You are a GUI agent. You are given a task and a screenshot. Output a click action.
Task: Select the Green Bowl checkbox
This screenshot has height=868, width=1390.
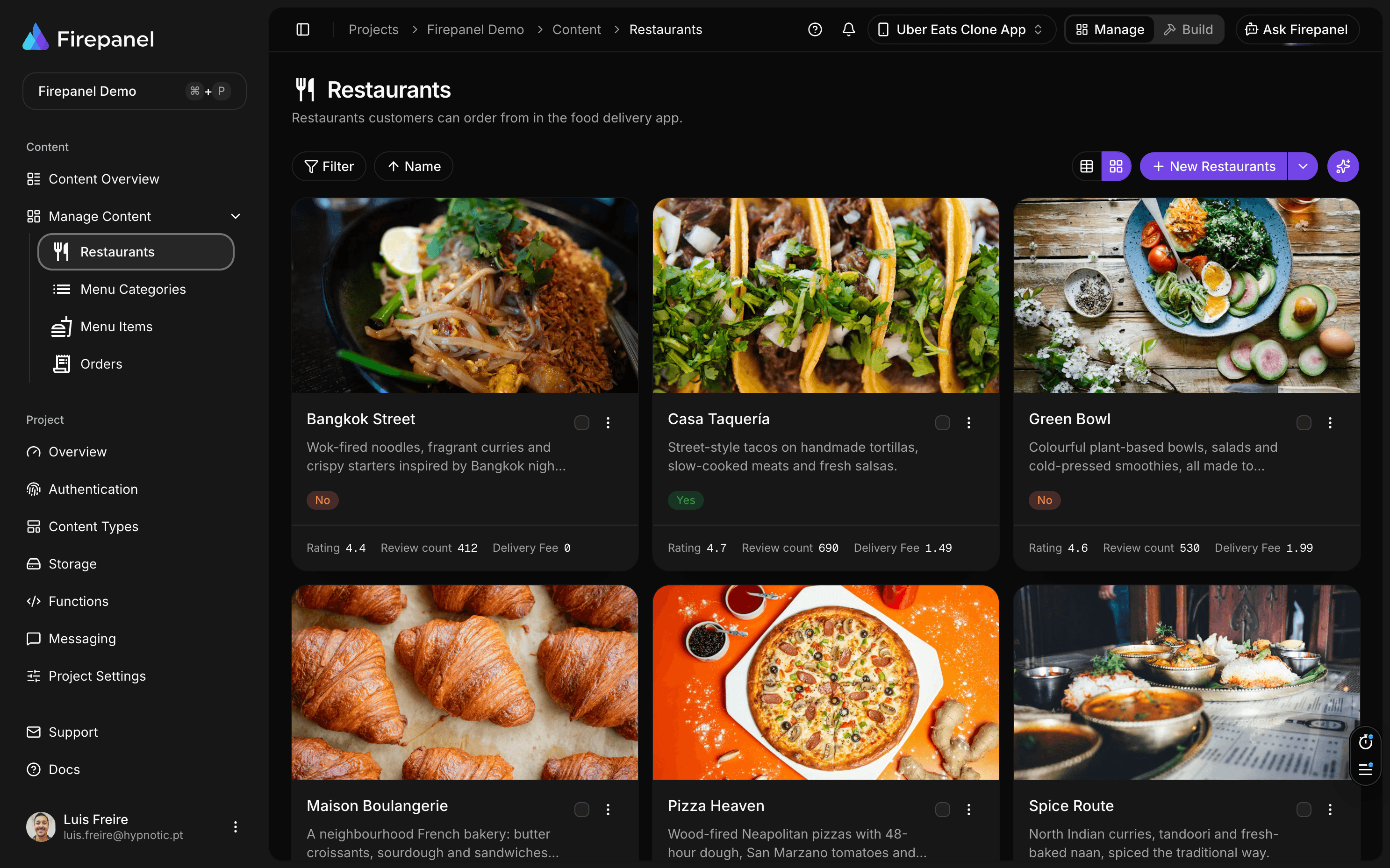pyautogui.click(x=1304, y=423)
